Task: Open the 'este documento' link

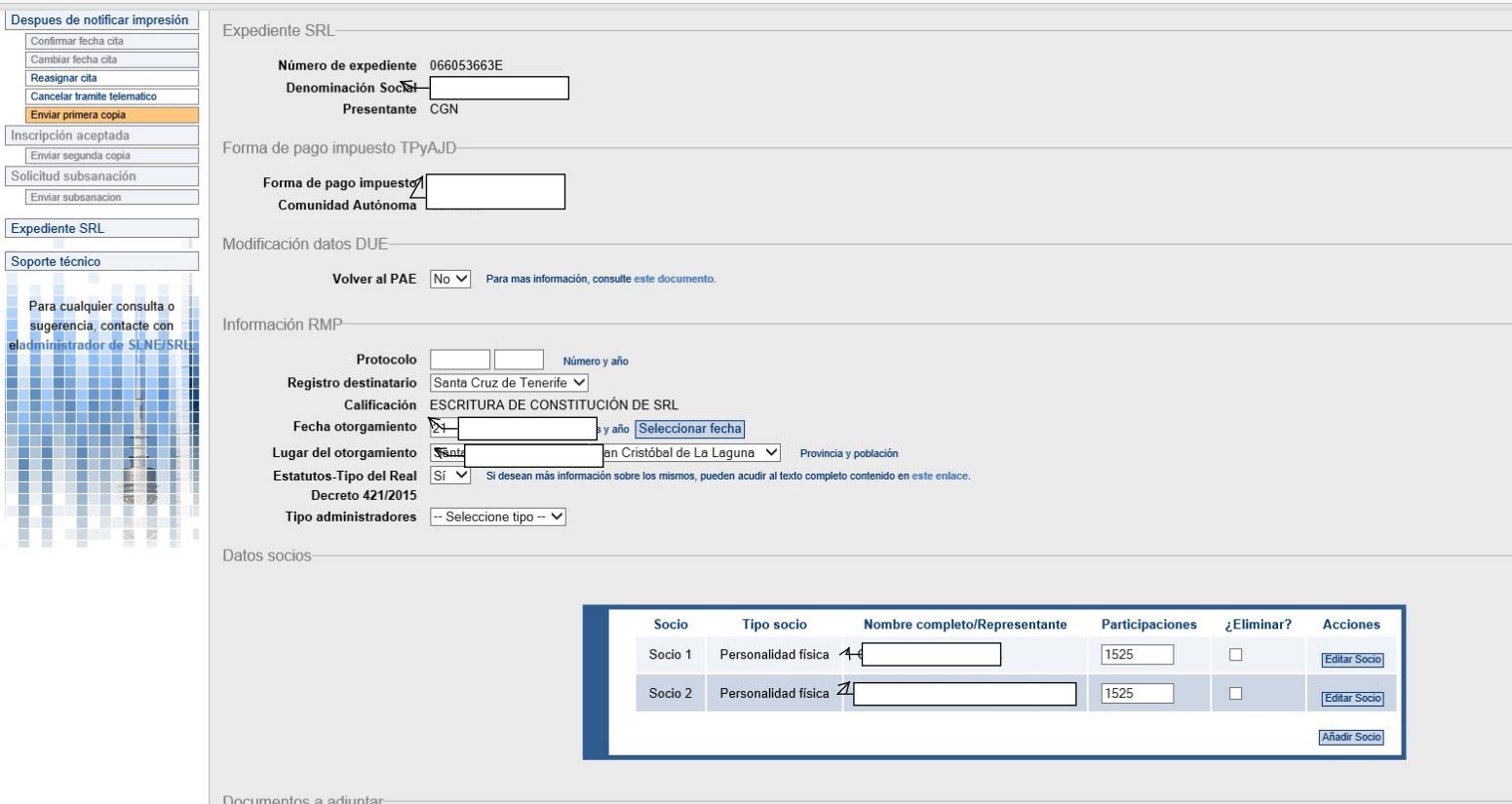Action: (x=675, y=280)
